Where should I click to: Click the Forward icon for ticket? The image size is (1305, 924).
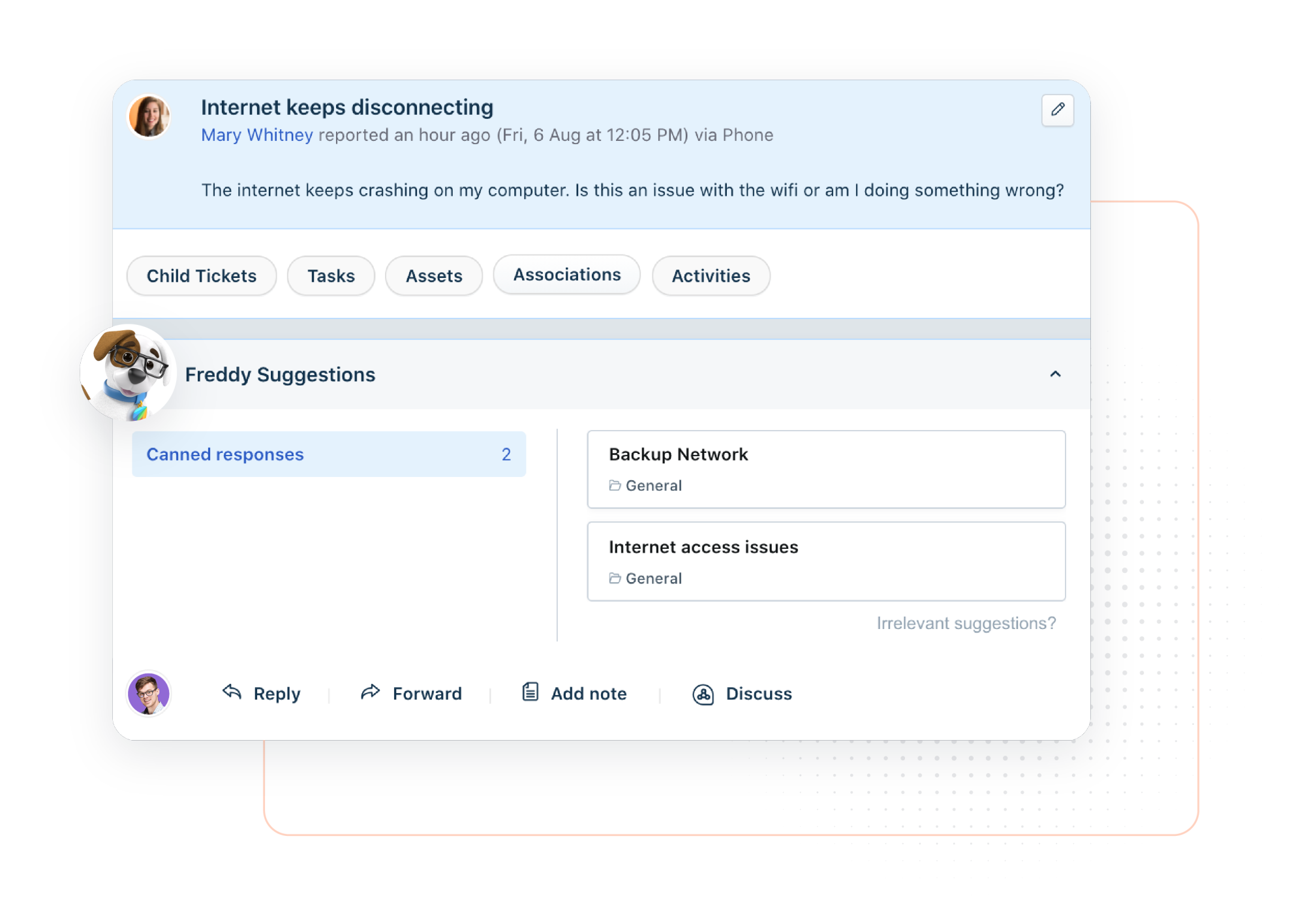click(371, 693)
